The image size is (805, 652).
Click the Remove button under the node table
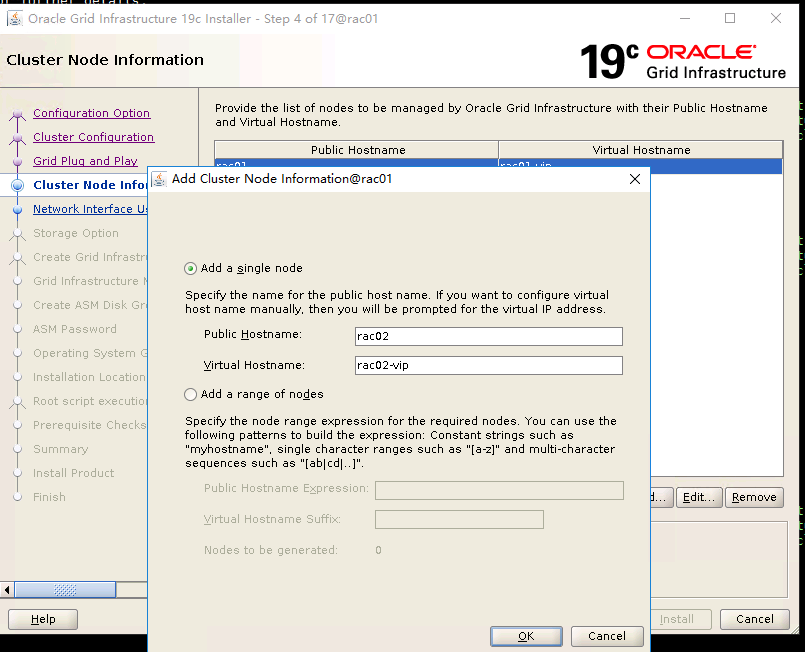click(754, 497)
